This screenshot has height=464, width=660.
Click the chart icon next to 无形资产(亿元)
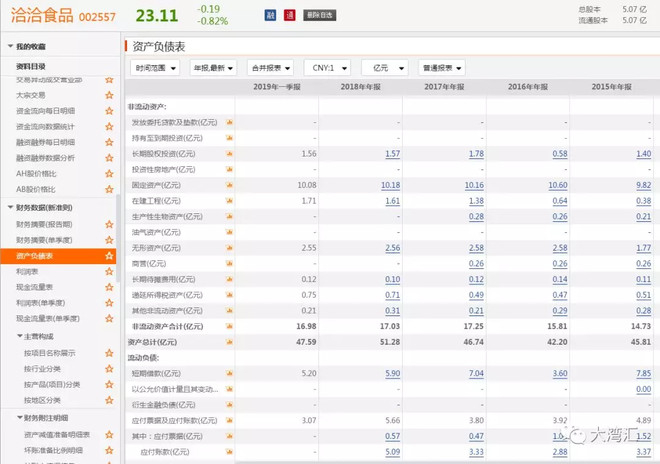tap(229, 248)
